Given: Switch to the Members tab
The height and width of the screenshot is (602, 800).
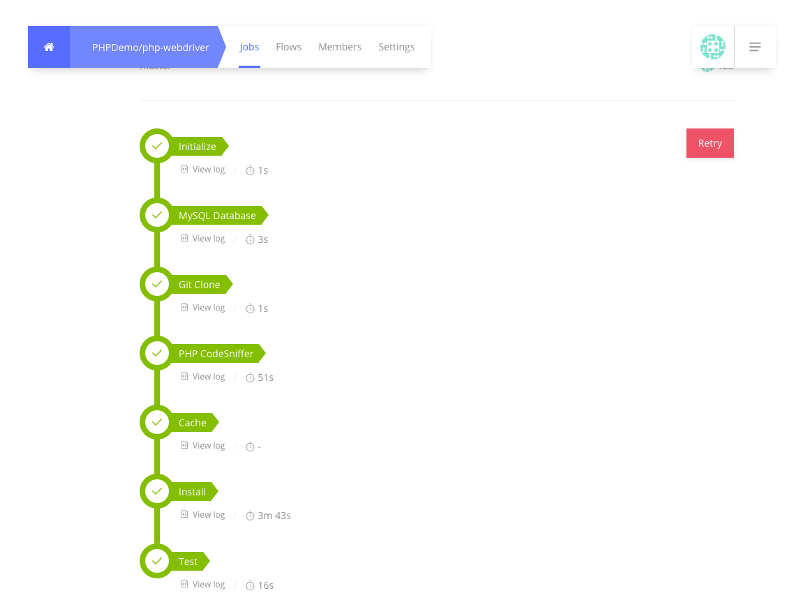Looking at the screenshot, I should click(x=340, y=46).
